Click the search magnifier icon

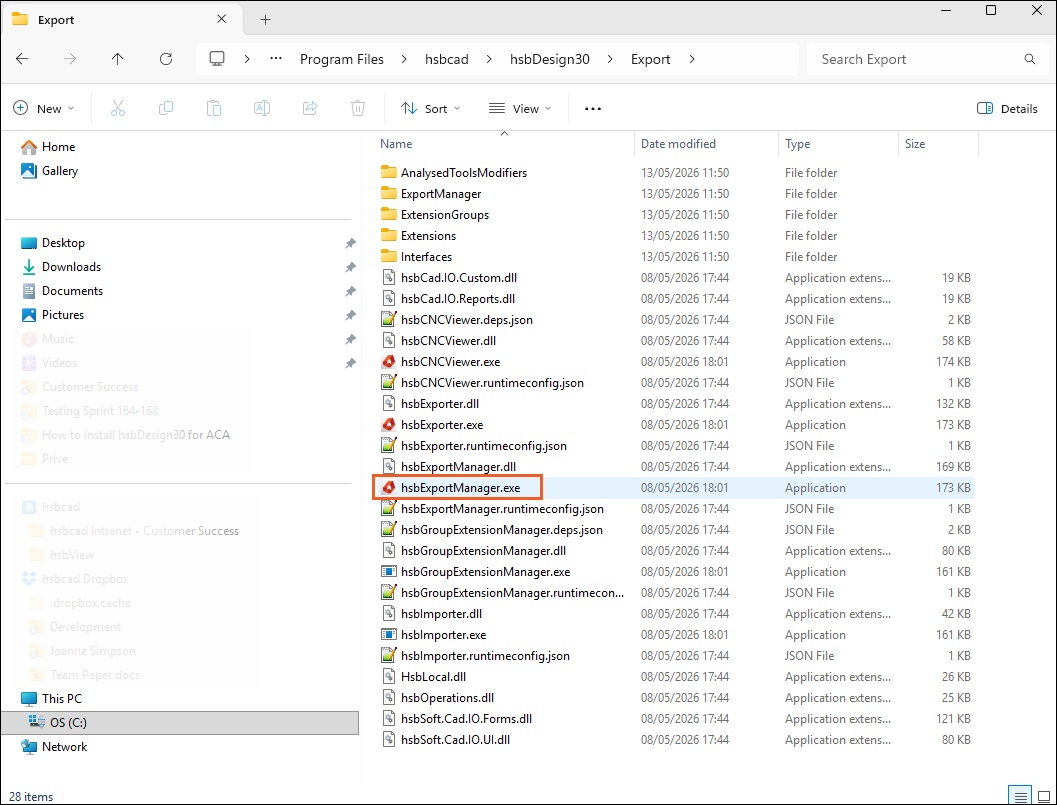[1029, 59]
